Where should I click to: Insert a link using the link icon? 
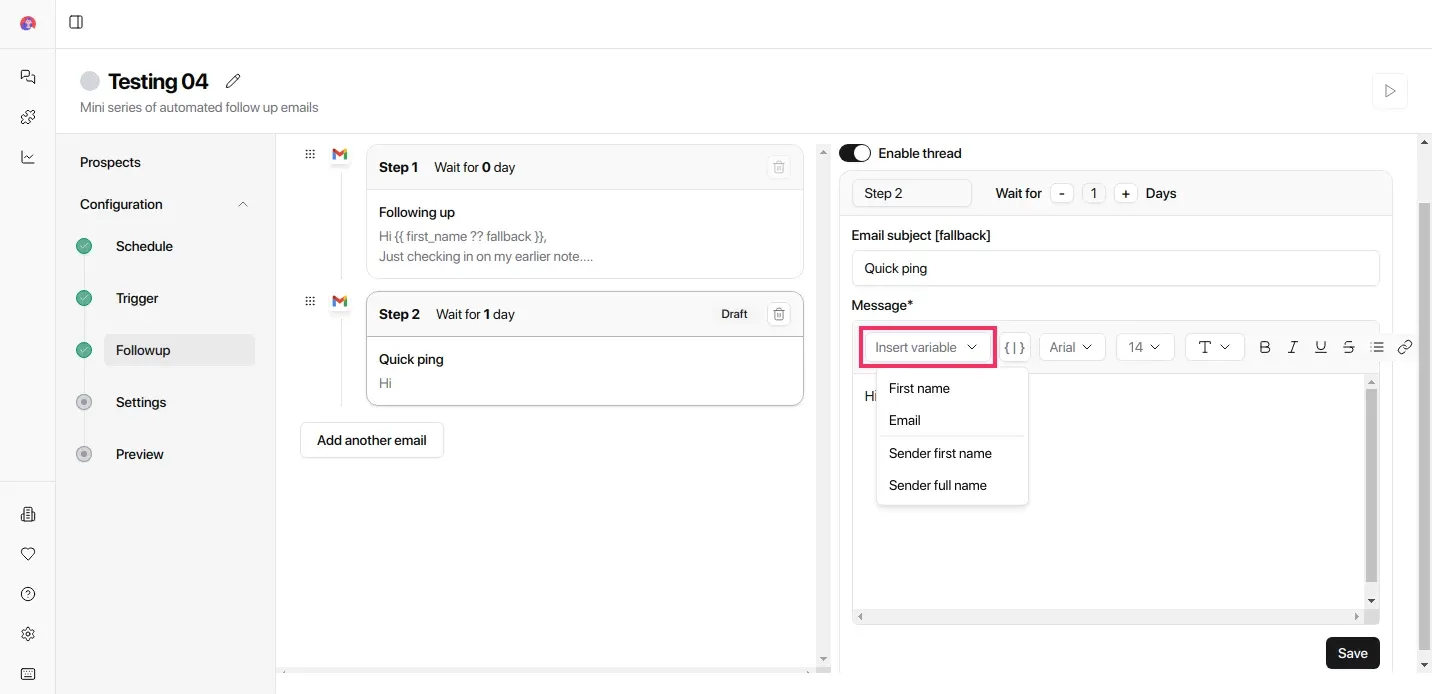click(1405, 347)
